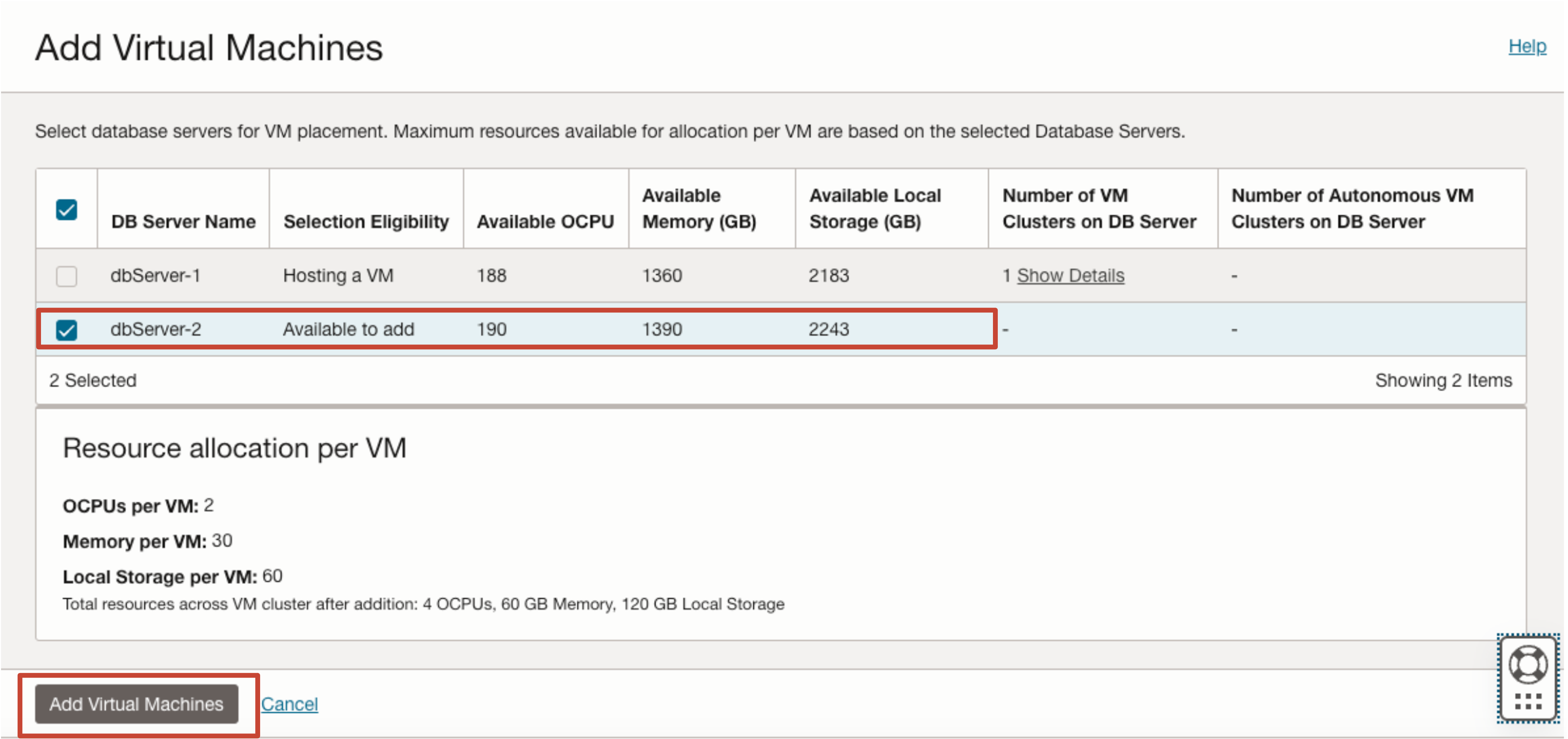1568x739 pixels.
Task: Click the Available to add eligibility cell
Action: click(348, 329)
